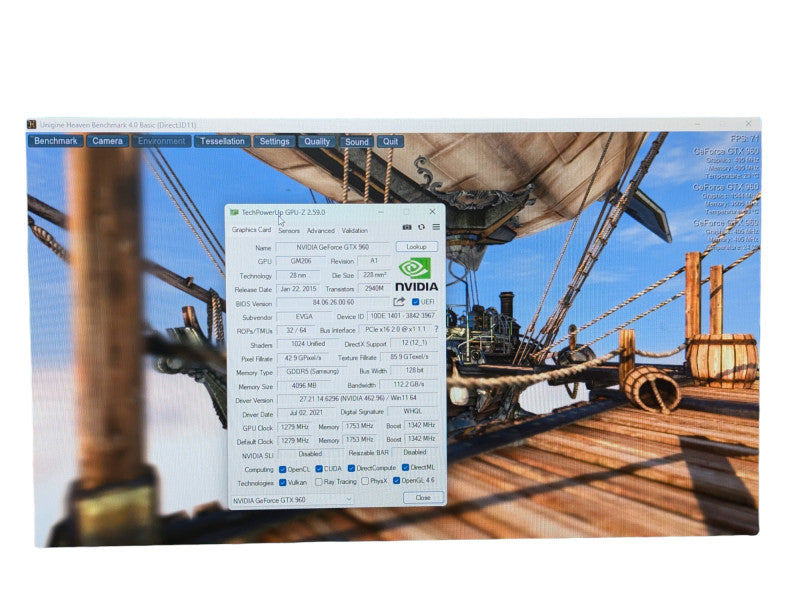Image resolution: width=800 pixels, height=602 pixels.
Task: Open the NVIDIA GeForce GTX 960 GPU dropdown
Action: click(292, 500)
